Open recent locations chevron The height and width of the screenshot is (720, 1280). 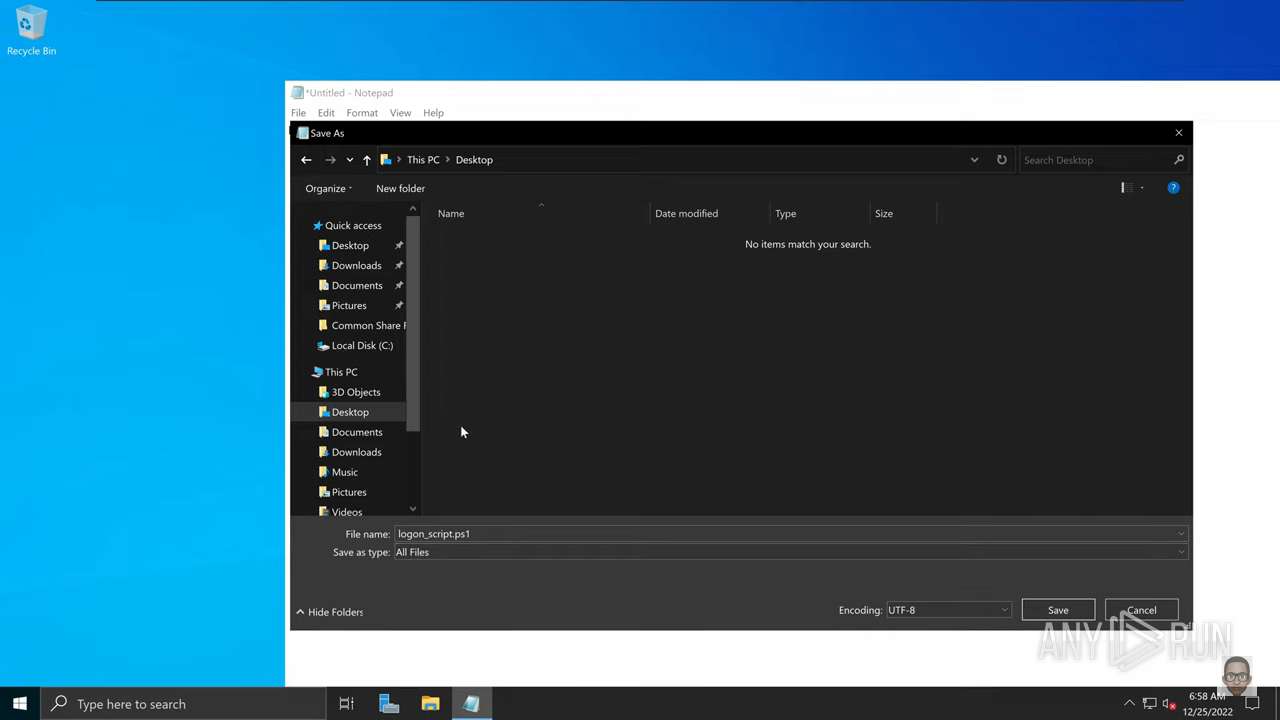(349, 160)
